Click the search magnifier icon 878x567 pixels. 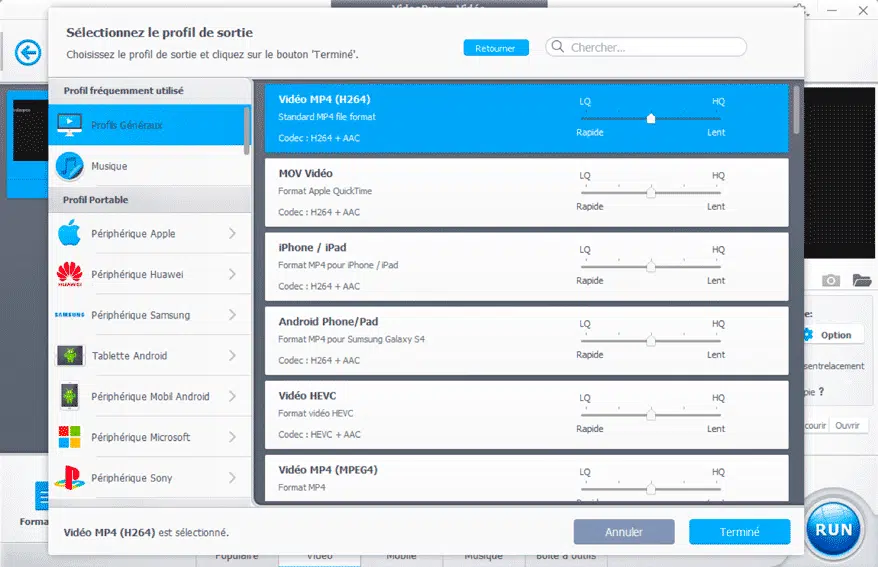click(x=558, y=46)
